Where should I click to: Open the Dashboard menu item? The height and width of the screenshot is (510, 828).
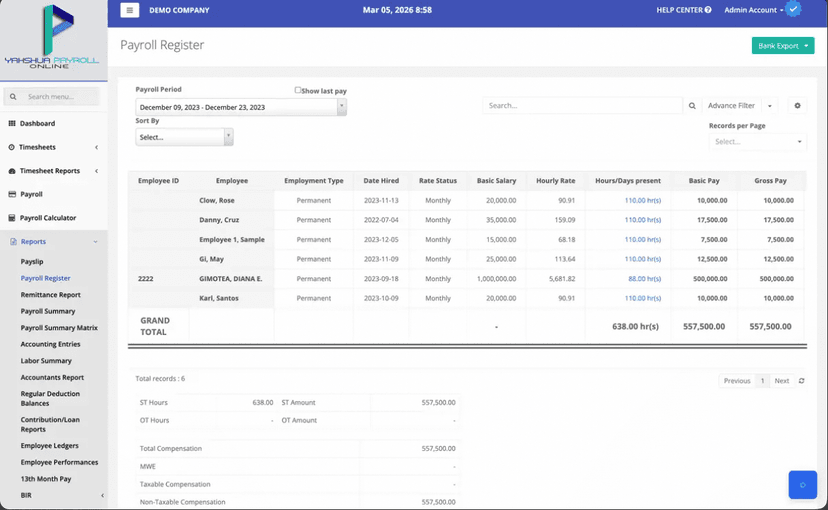37,124
